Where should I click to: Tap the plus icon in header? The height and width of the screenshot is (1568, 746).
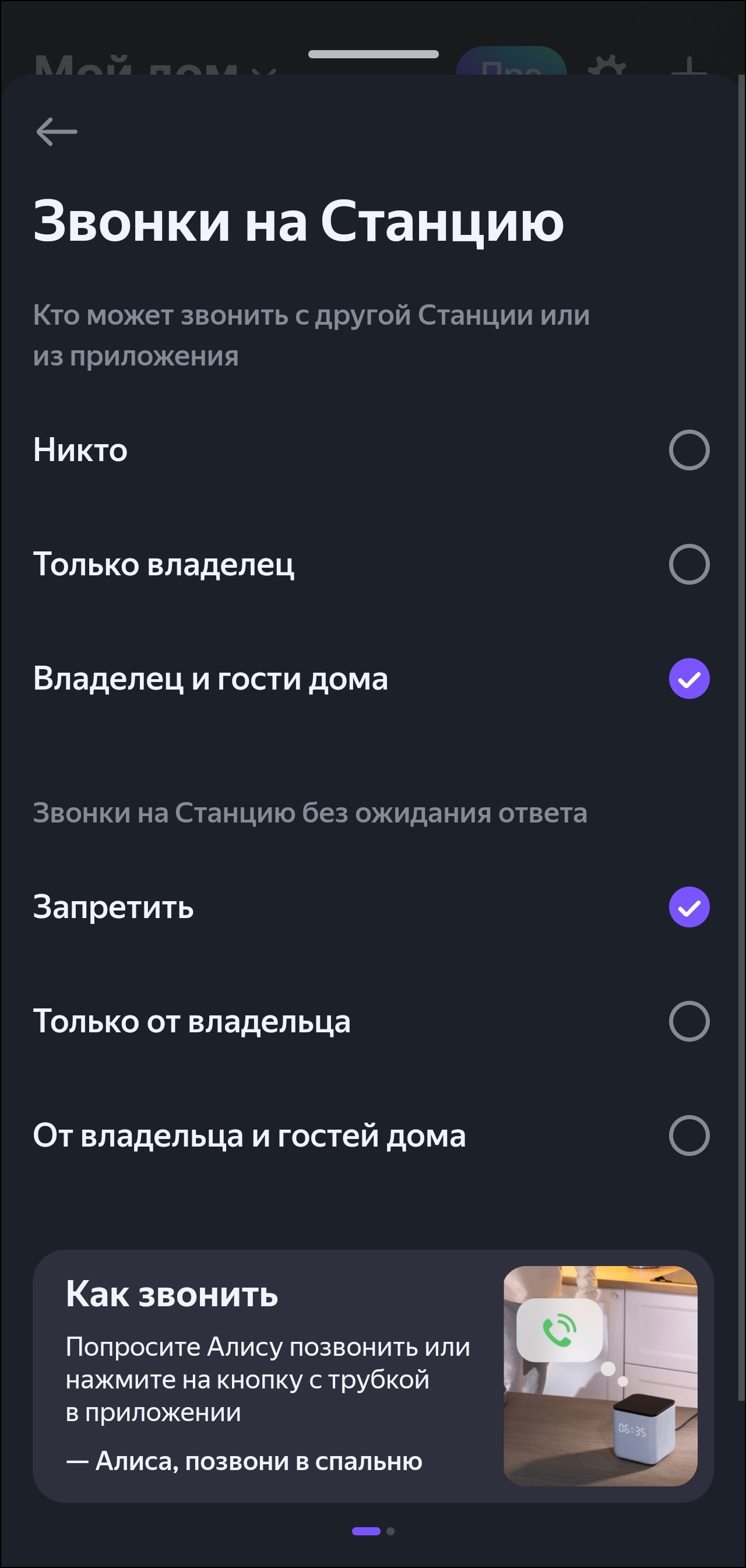(689, 66)
